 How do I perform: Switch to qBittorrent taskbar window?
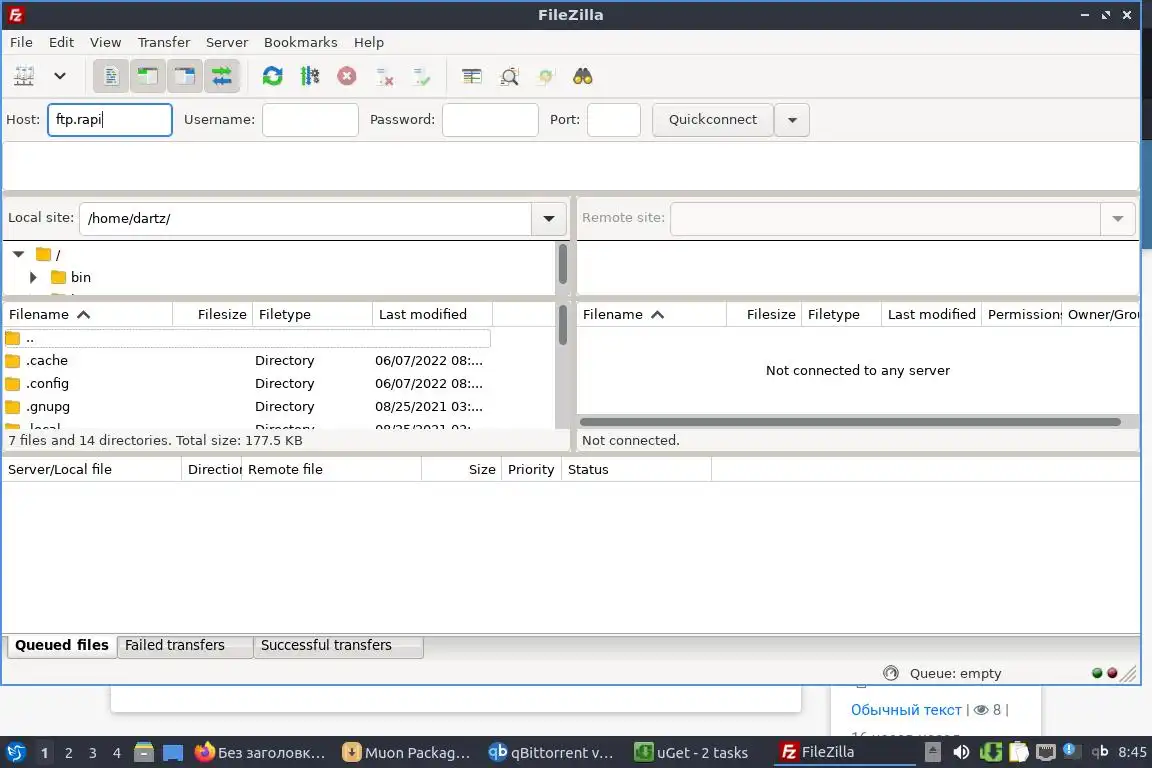(x=551, y=752)
